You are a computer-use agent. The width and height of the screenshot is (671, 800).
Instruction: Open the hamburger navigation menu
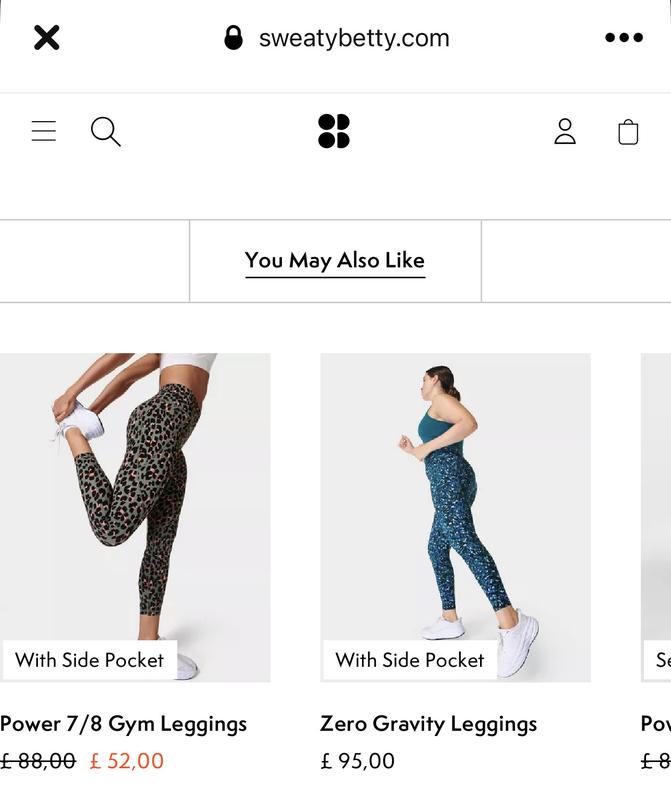tap(44, 131)
